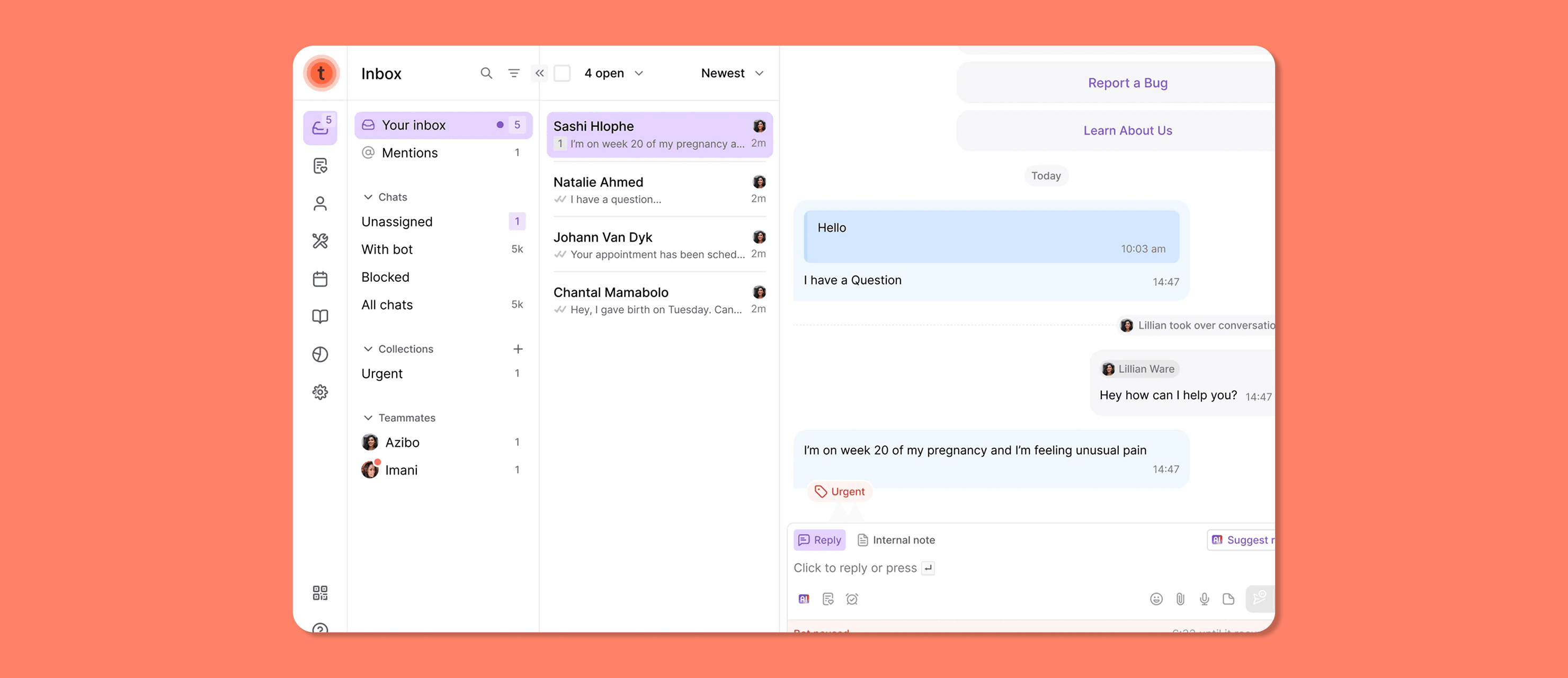
Task: Open the '4 open' status dropdown
Action: pos(613,73)
